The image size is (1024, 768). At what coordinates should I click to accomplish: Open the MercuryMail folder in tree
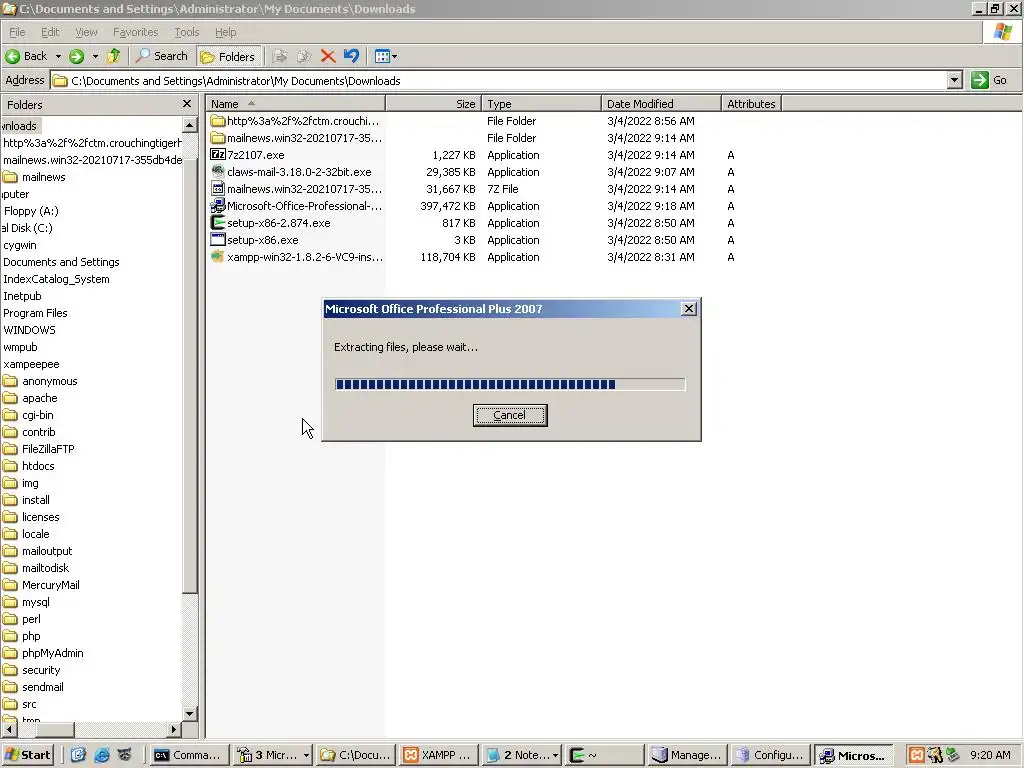click(x=50, y=584)
